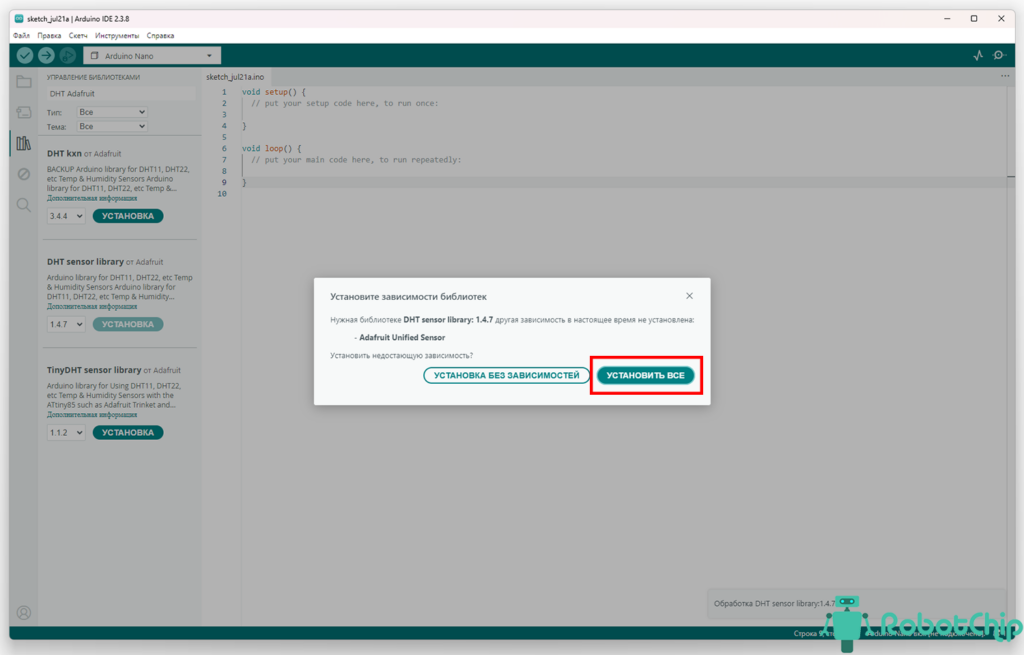The image size is (1024, 655).
Task: Open the Тип filter dropdown
Action: point(112,112)
